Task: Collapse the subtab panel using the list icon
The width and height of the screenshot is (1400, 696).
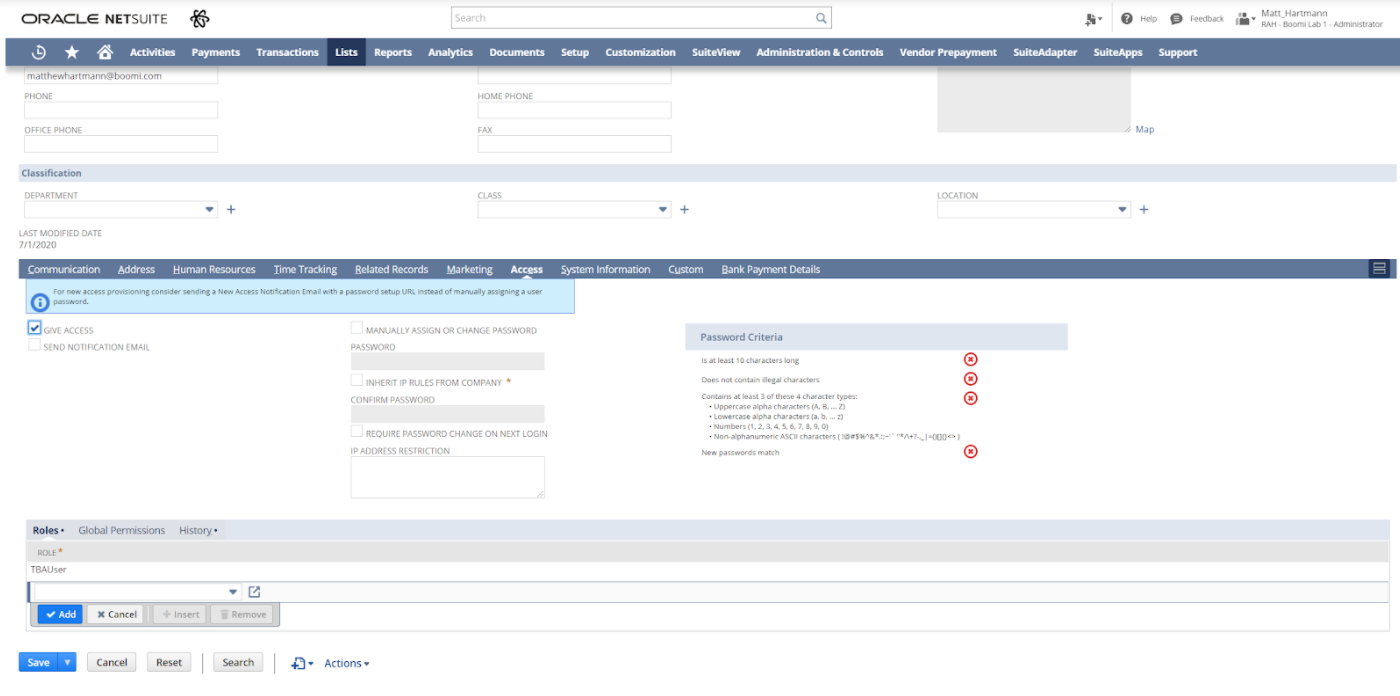Action: [x=1380, y=268]
